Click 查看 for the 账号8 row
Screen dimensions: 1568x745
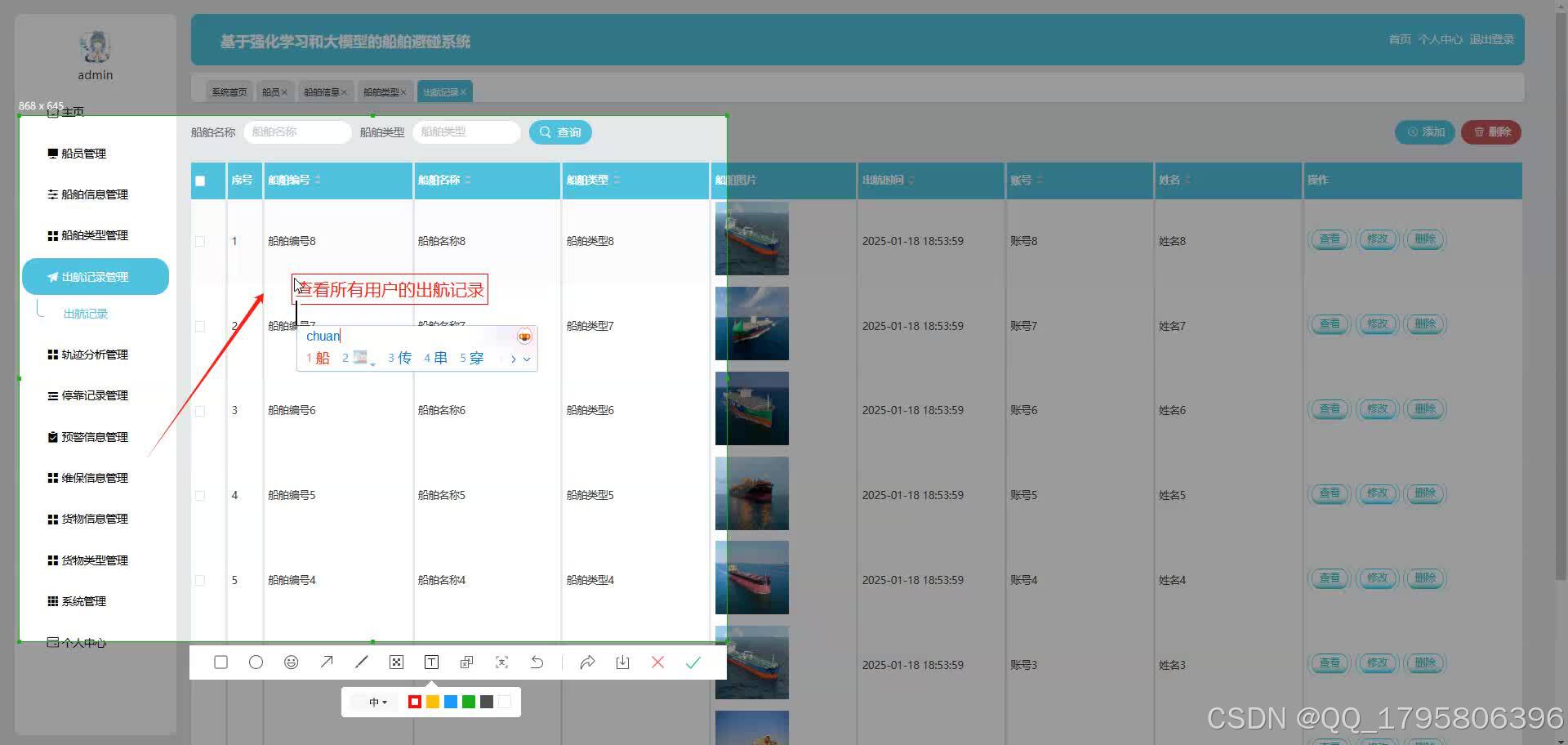1330,239
